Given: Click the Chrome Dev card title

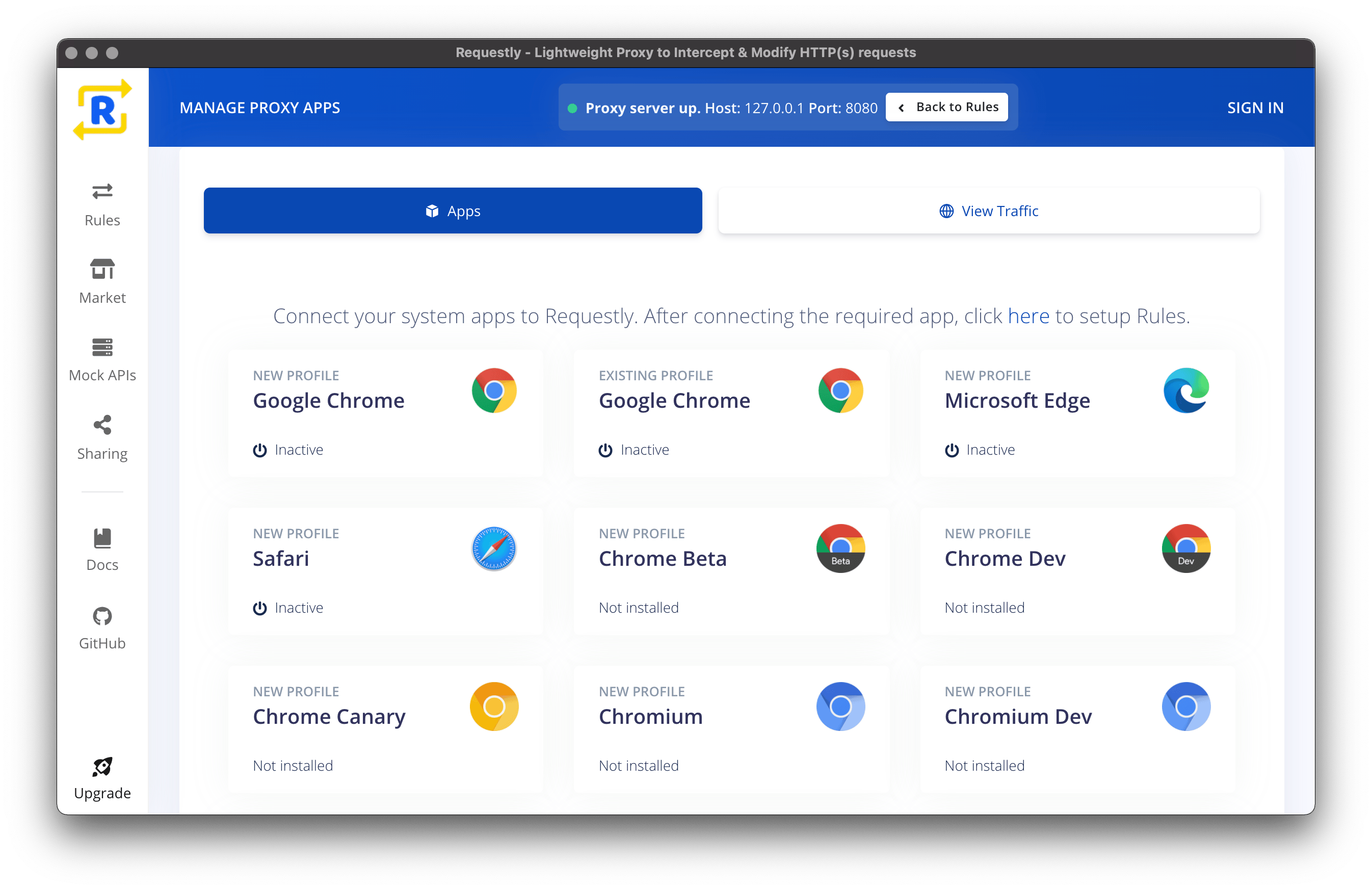Looking at the screenshot, I should tap(1005, 559).
